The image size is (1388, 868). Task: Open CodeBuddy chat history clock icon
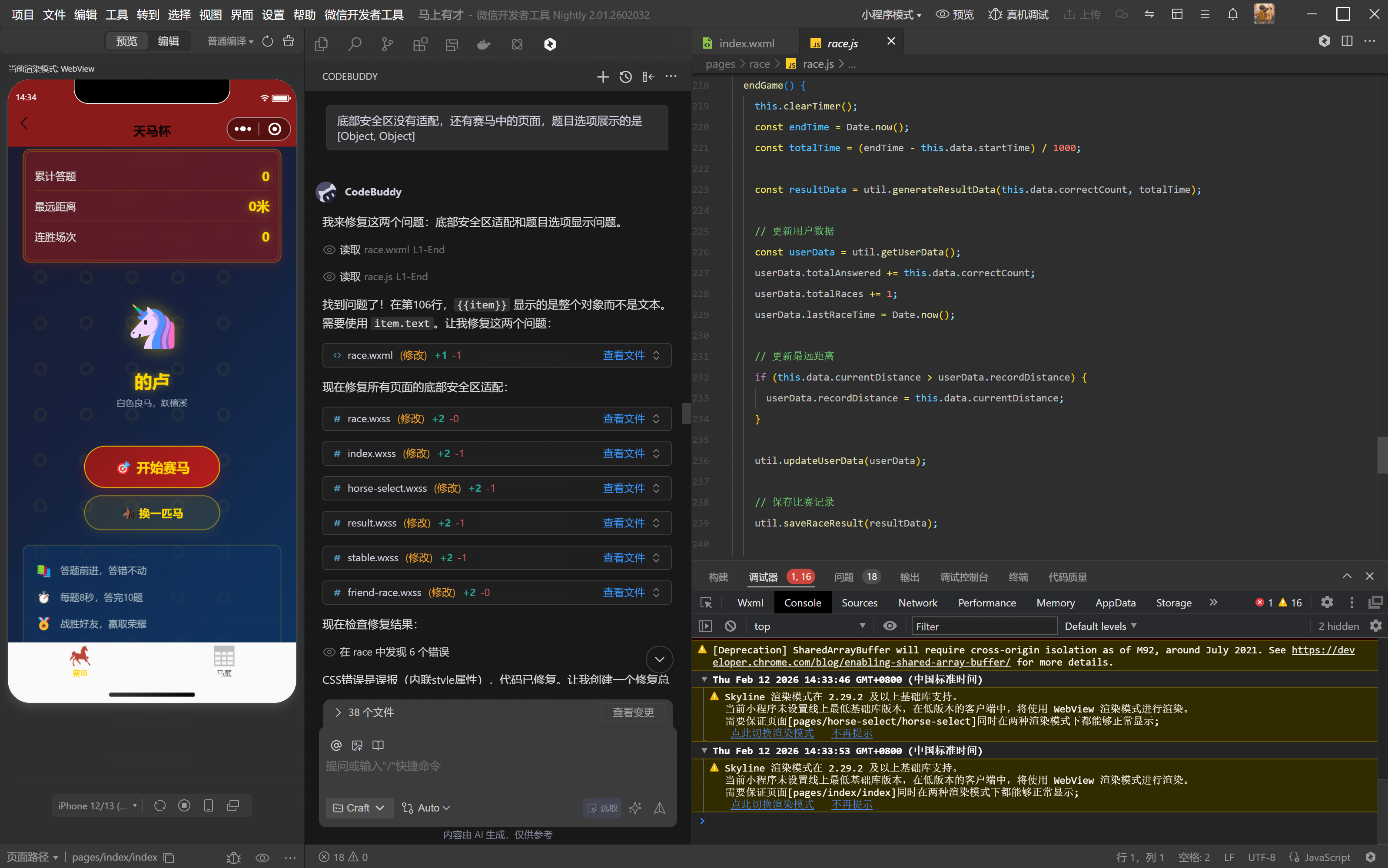[x=625, y=76]
